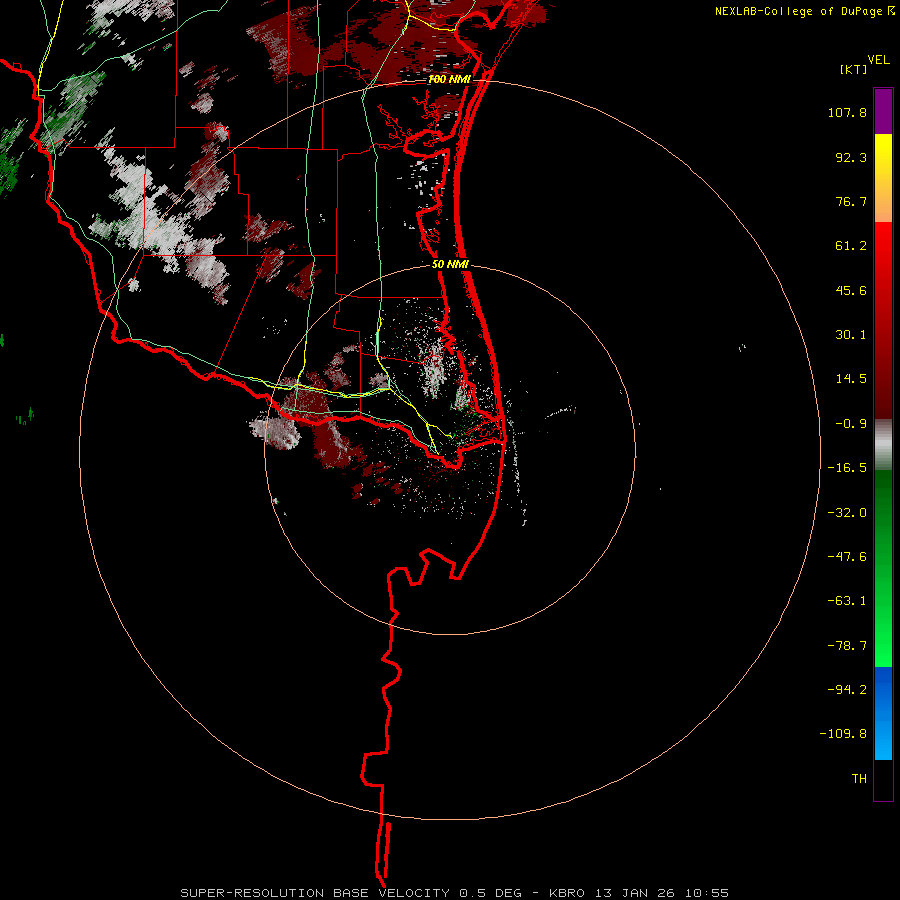Click the -0.9 legend value
Image resolution: width=900 pixels, height=900 pixels.
coord(851,424)
